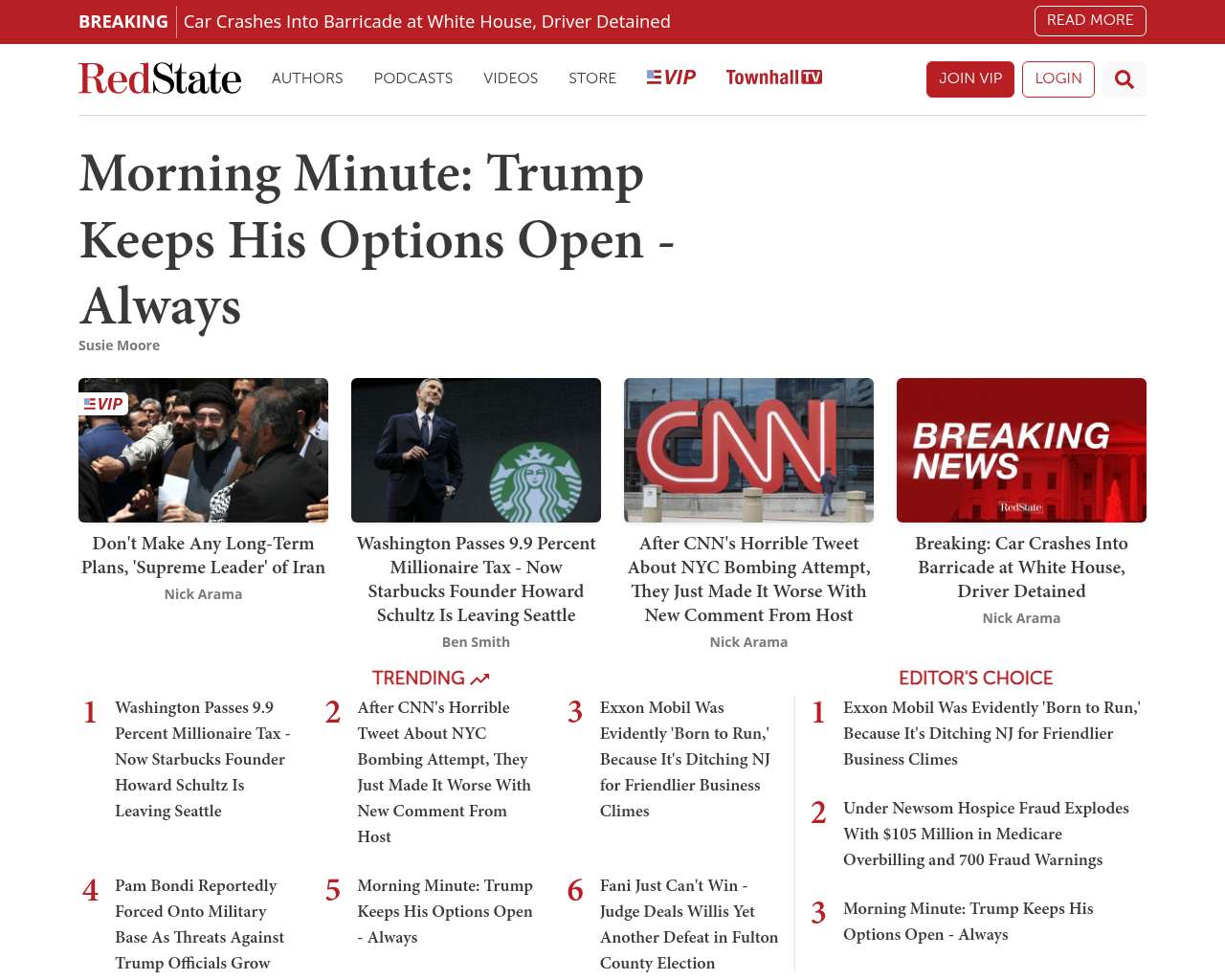
Task: Open the Morning Minute main headline
Action: click(x=376, y=239)
